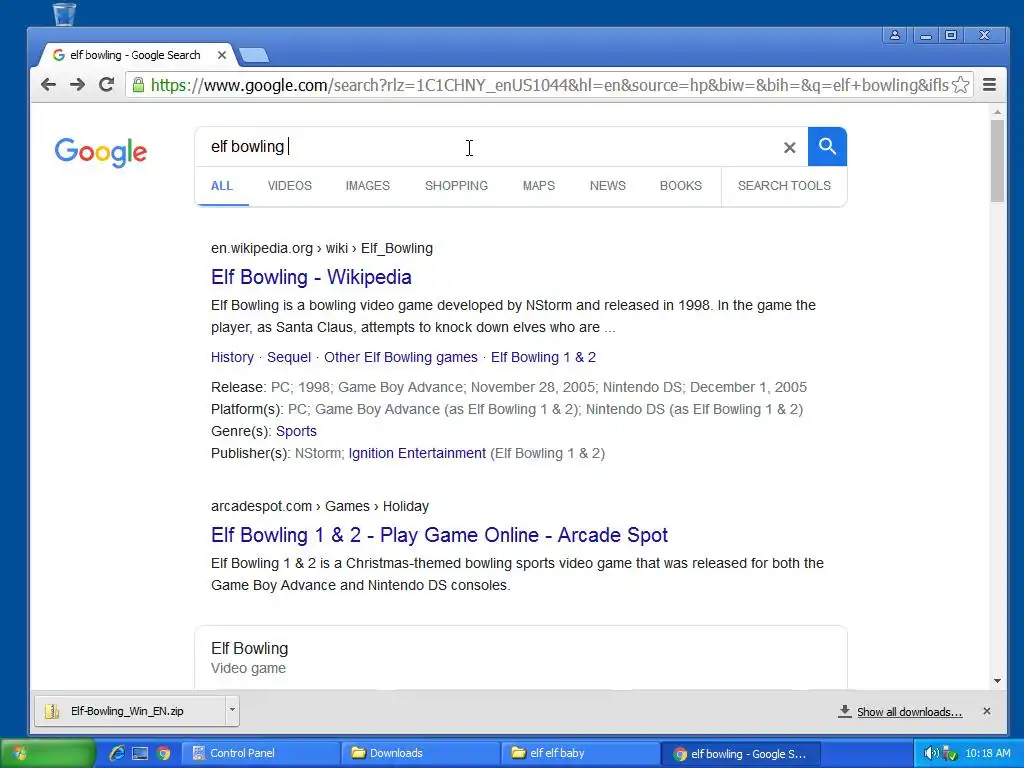Click the Show Desktop quick launch icon
The height and width of the screenshot is (768, 1024).
point(140,753)
